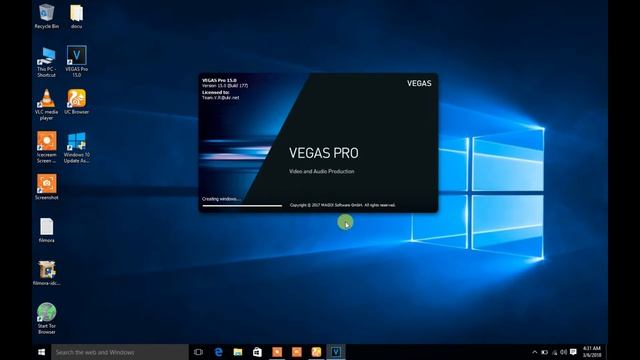Select the This PC shortcut icon
640x360 pixels.
47,62
